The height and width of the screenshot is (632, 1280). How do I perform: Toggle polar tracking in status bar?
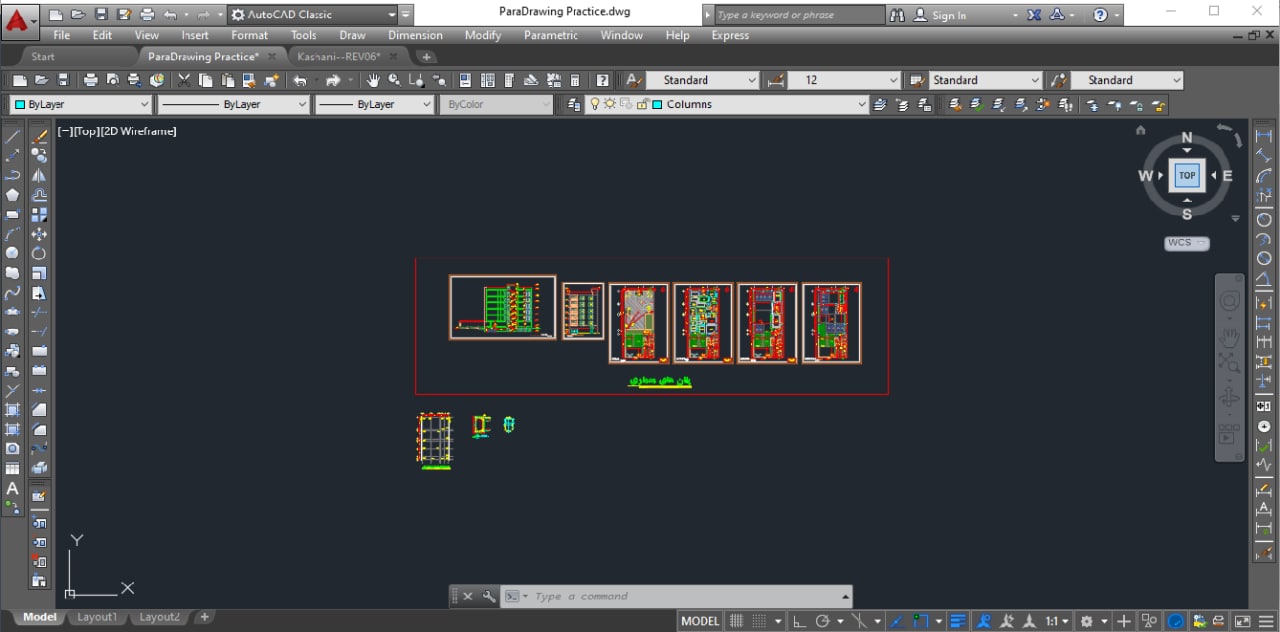822,621
